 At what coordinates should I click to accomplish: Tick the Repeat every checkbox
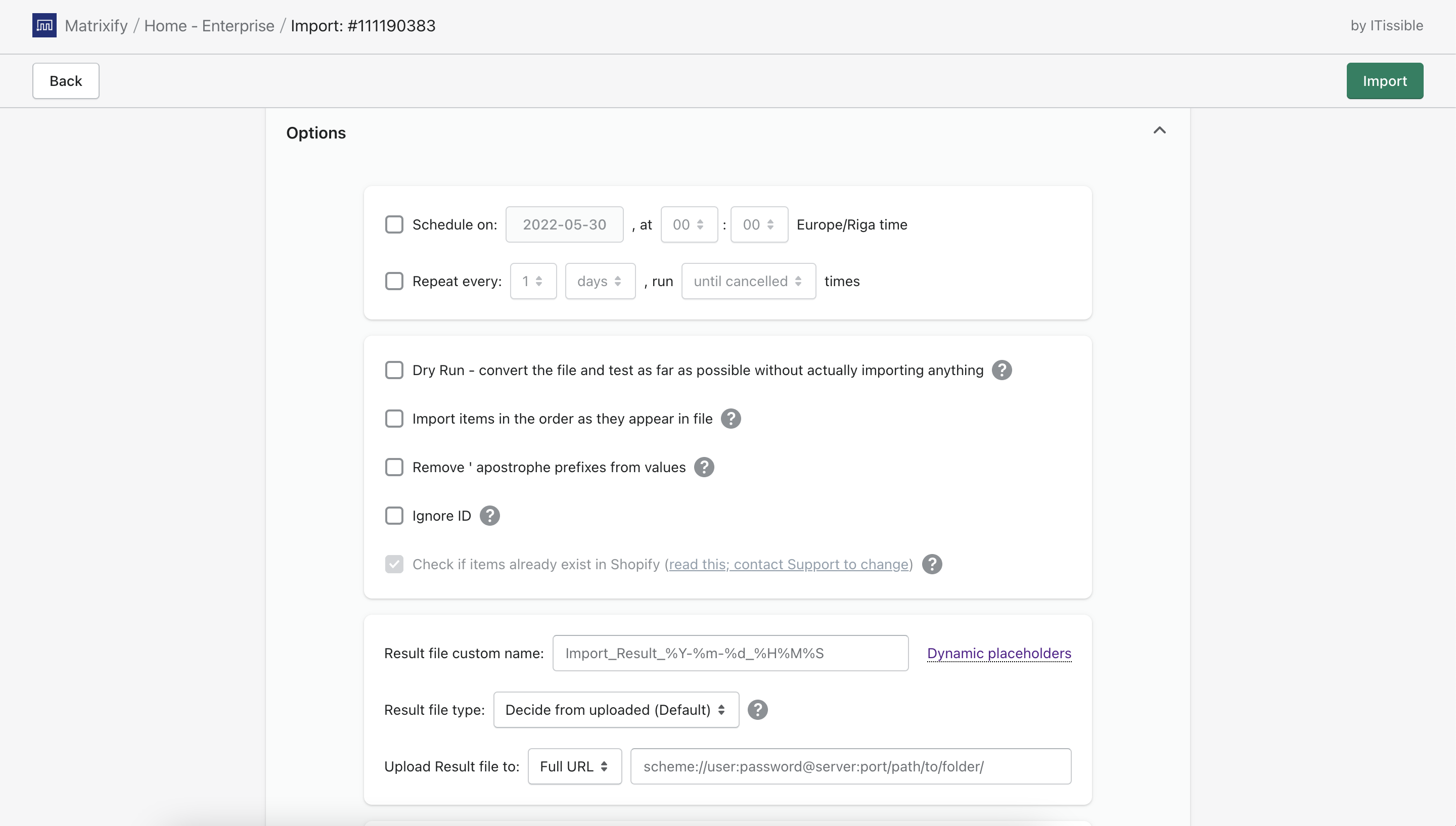[x=394, y=282]
